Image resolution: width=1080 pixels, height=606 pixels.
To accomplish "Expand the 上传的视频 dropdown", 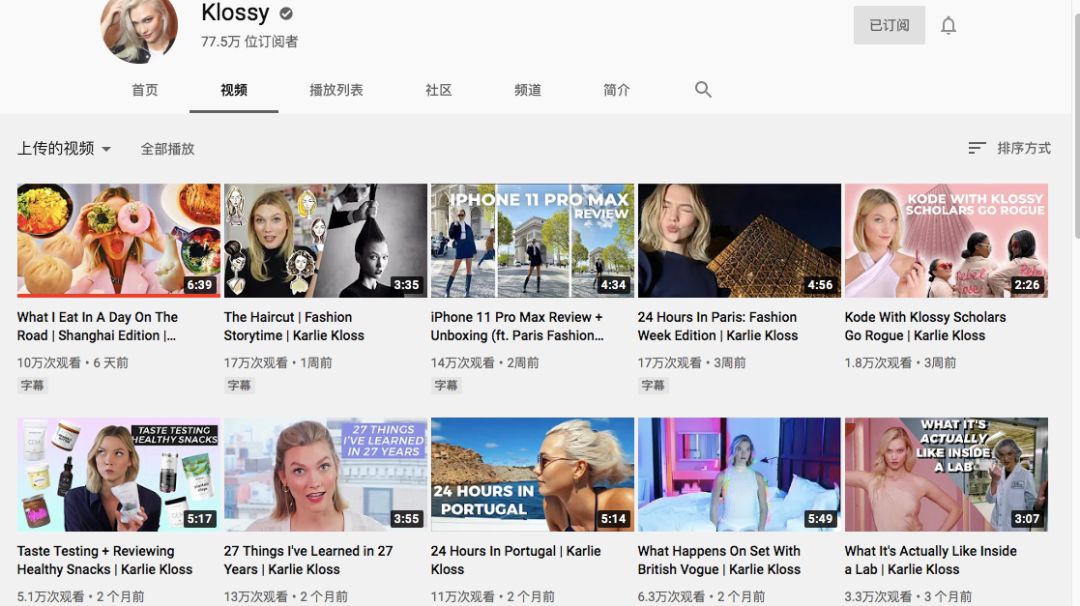I will tap(64, 149).
